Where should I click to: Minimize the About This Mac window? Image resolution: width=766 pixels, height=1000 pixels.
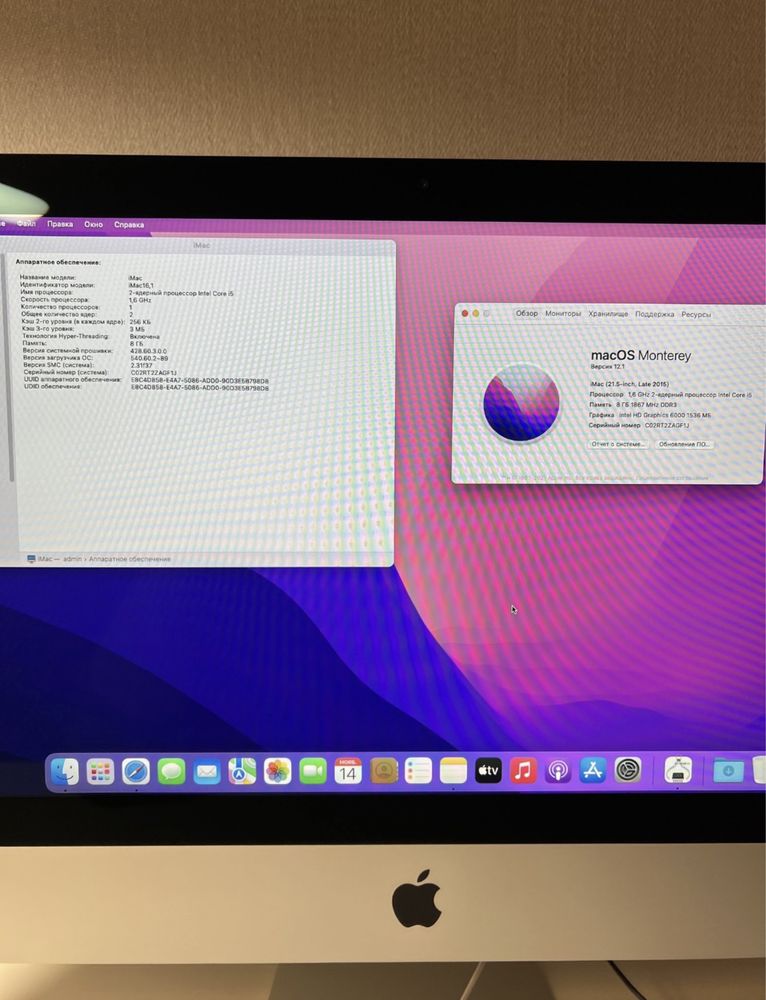(476, 313)
